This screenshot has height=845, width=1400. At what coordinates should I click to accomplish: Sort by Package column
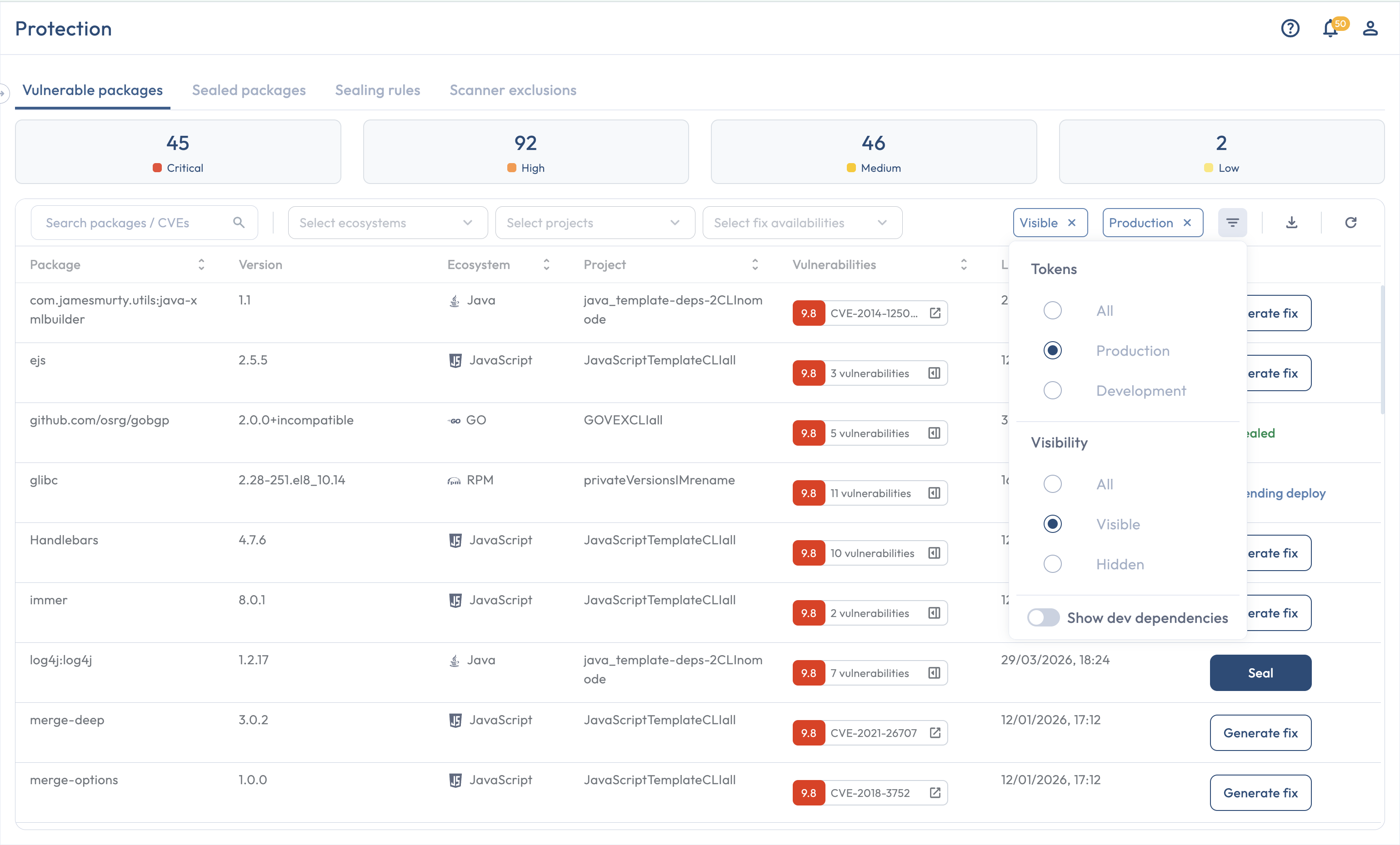[201, 264]
